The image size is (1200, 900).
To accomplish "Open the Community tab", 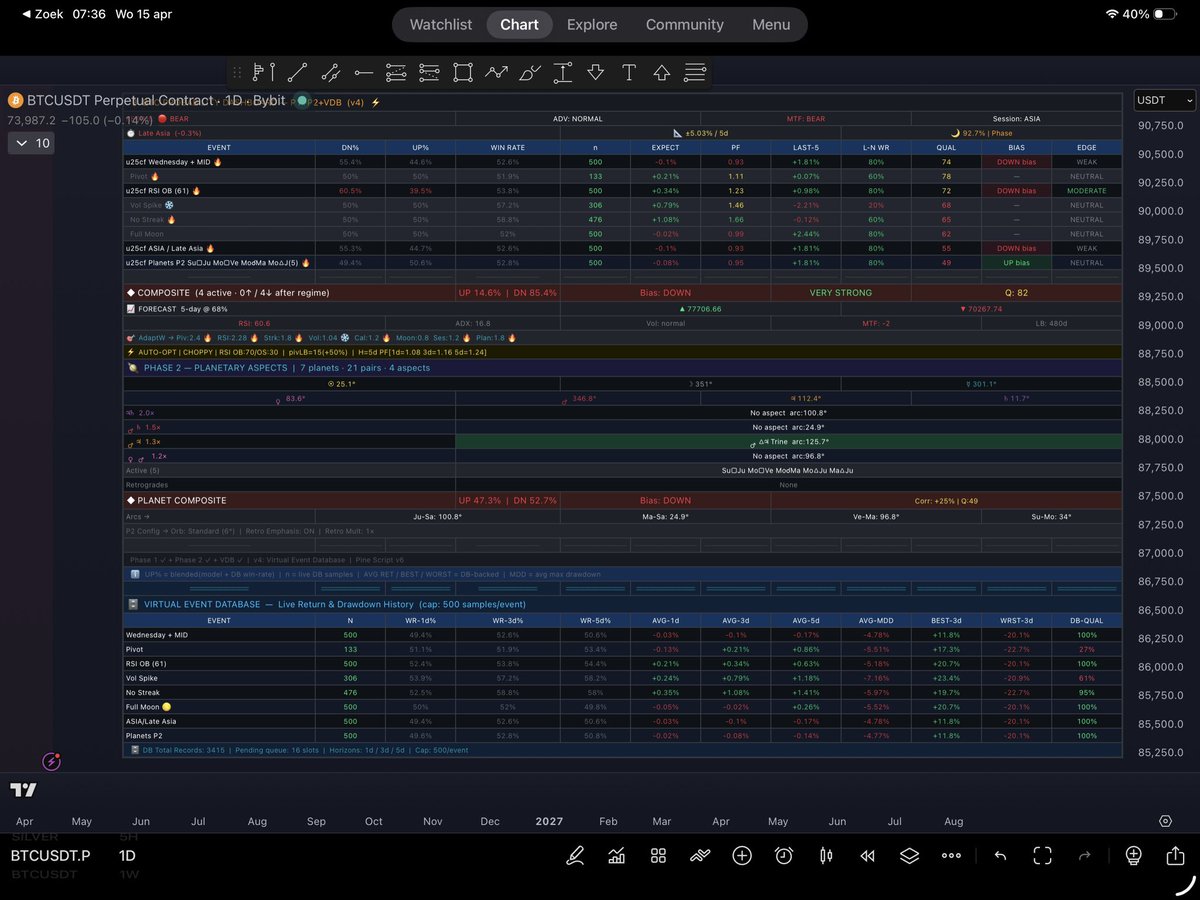I will [x=684, y=24].
